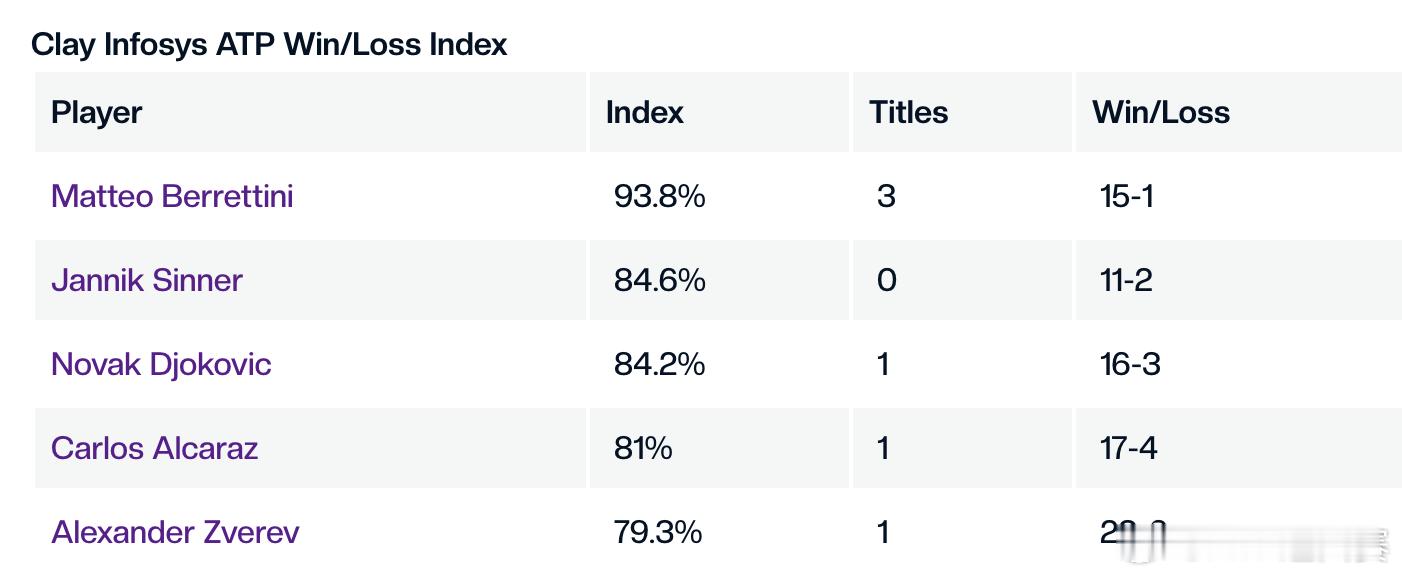The width and height of the screenshot is (1402, 578).
Task: Click the Win/Loss column header
Action: tap(1161, 112)
